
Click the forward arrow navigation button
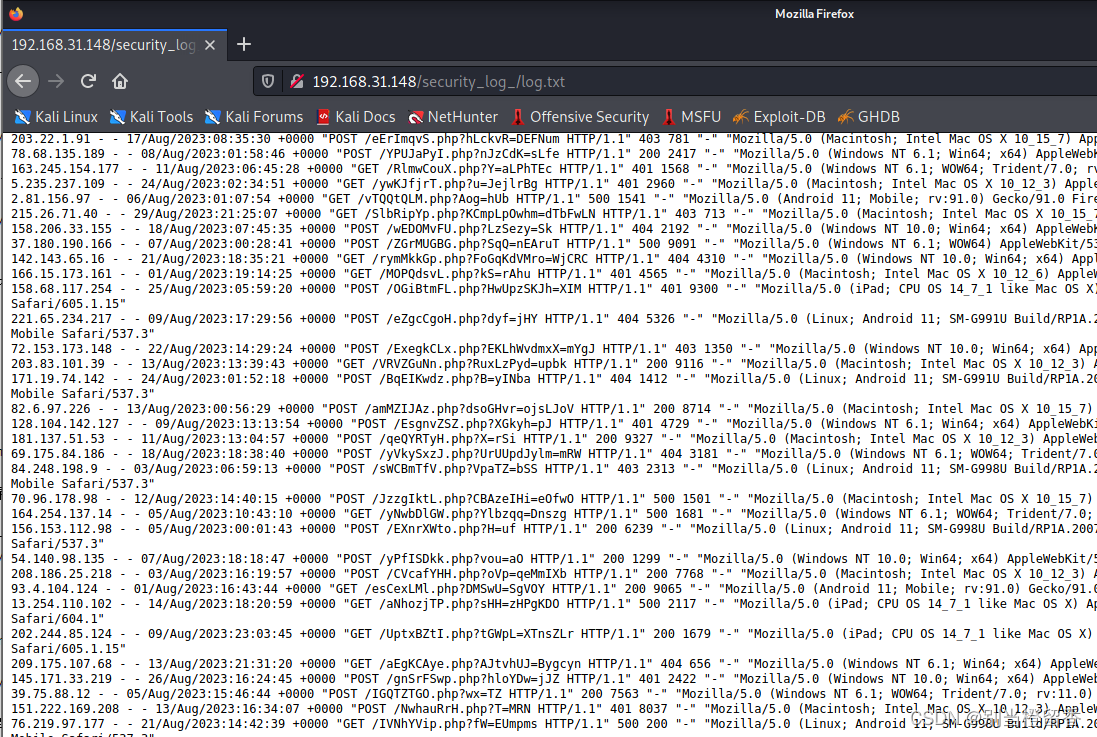coord(56,81)
